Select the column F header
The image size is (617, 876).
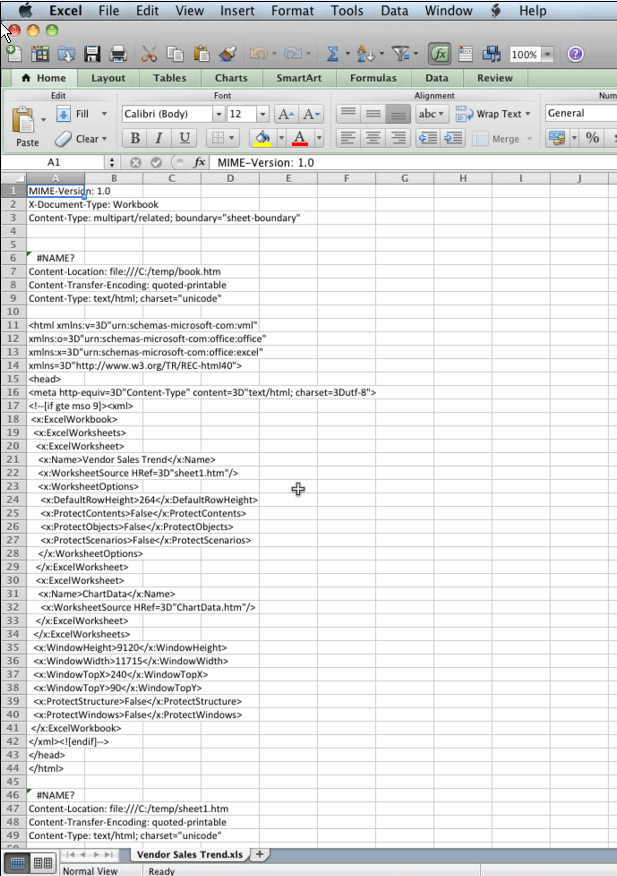[347, 178]
